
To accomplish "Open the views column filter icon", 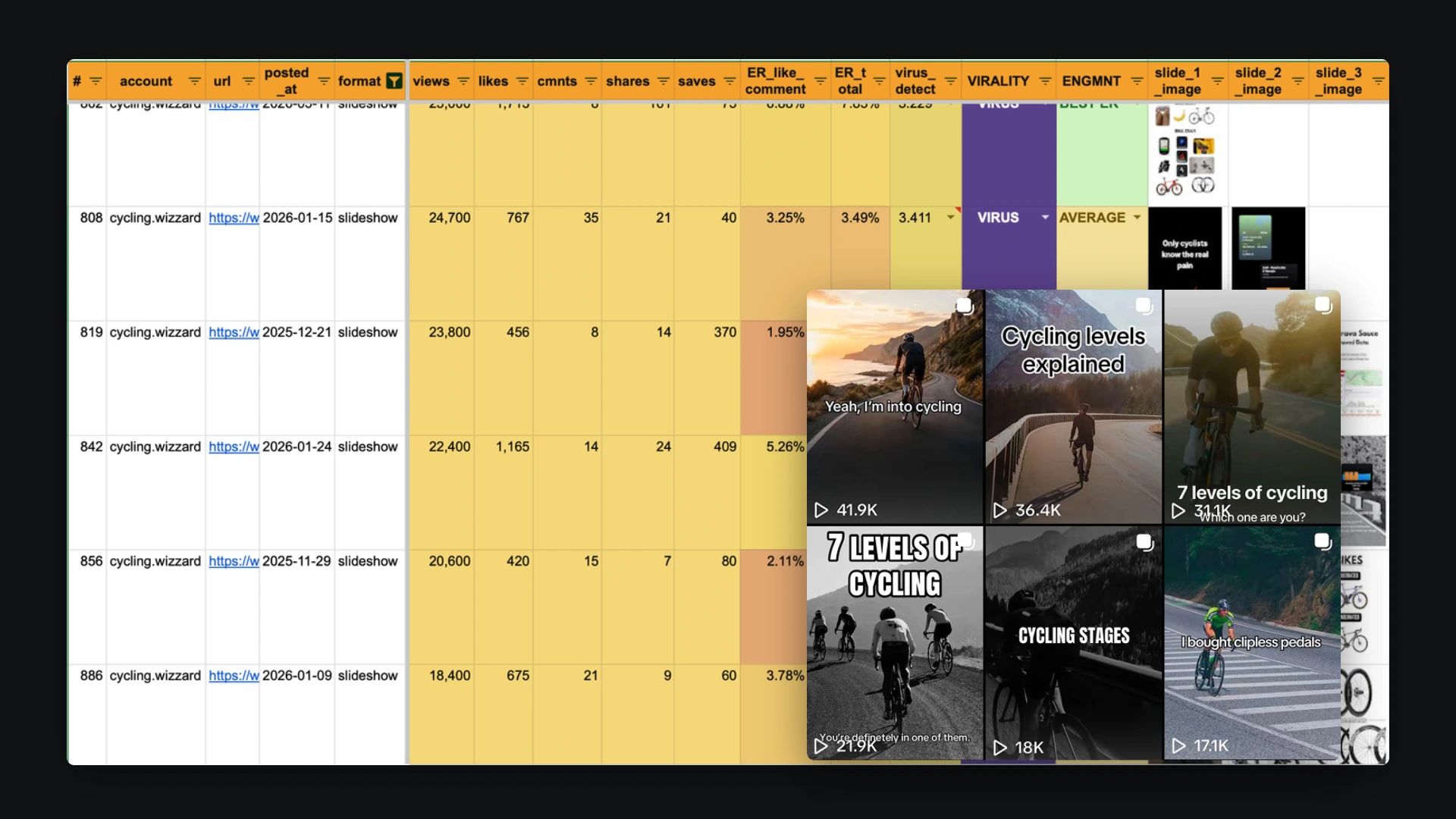I will pyautogui.click(x=463, y=81).
